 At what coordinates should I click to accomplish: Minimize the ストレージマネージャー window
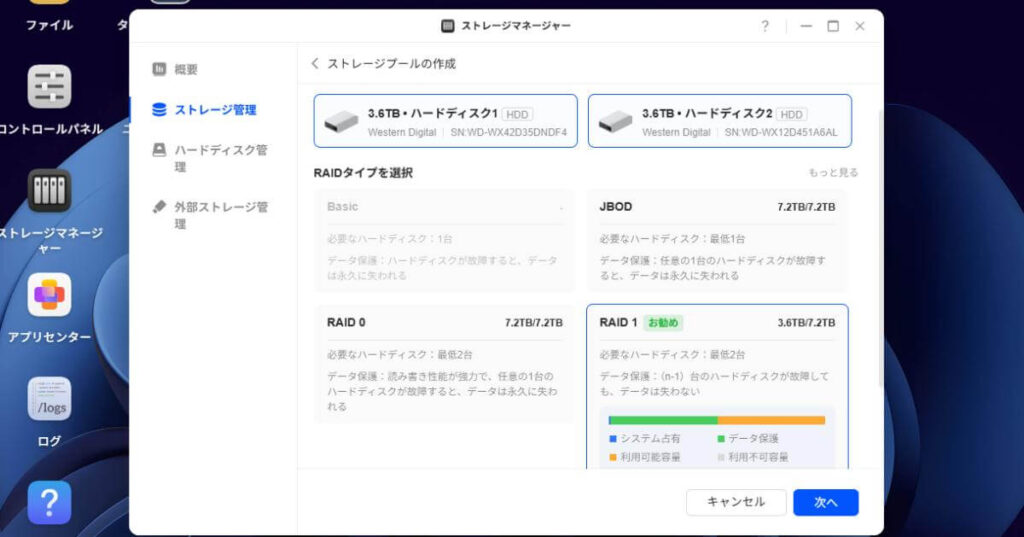806,26
